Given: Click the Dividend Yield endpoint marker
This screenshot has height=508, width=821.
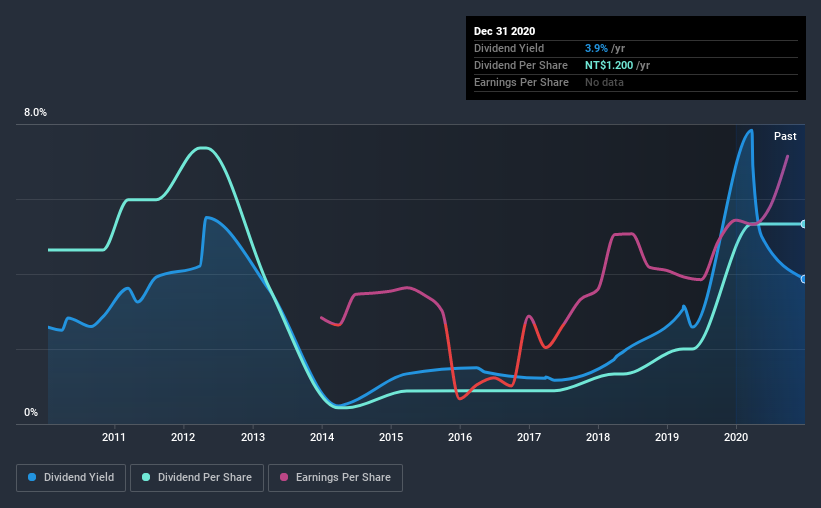Looking at the screenshot, I should point(804,279).
